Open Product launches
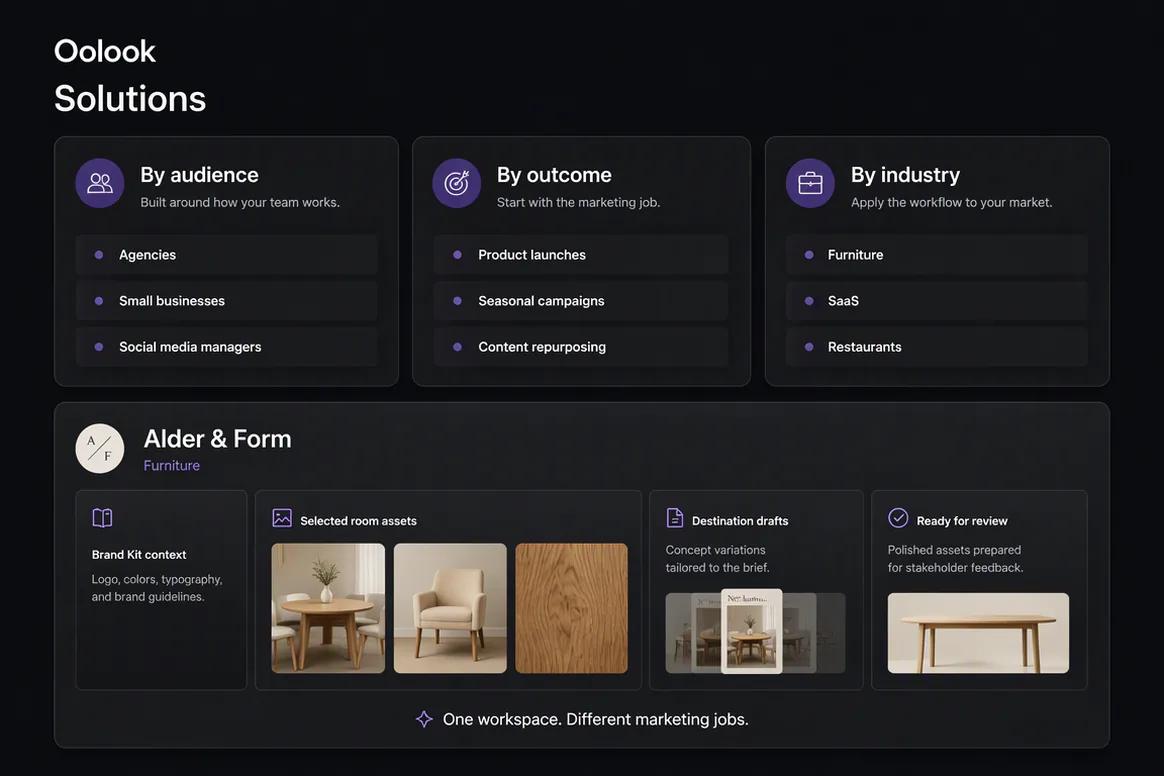1164x776 pixels. [581, 255]
